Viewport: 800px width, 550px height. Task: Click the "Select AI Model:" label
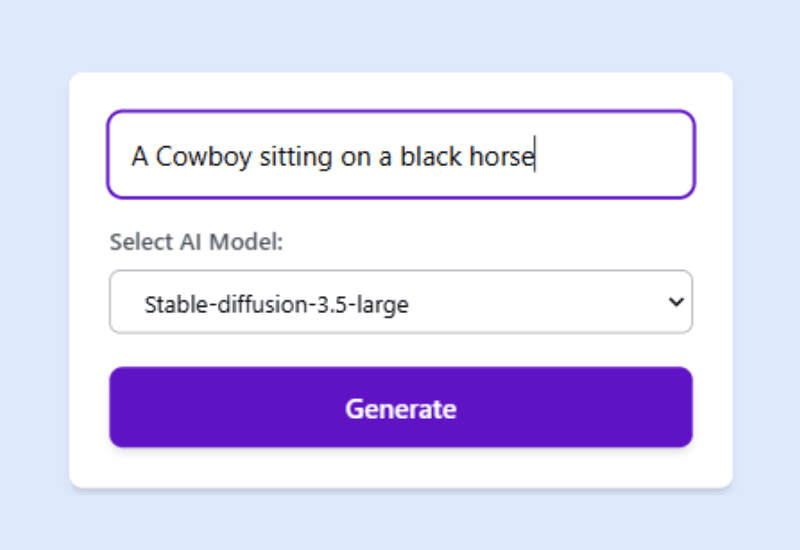[197, 242]
